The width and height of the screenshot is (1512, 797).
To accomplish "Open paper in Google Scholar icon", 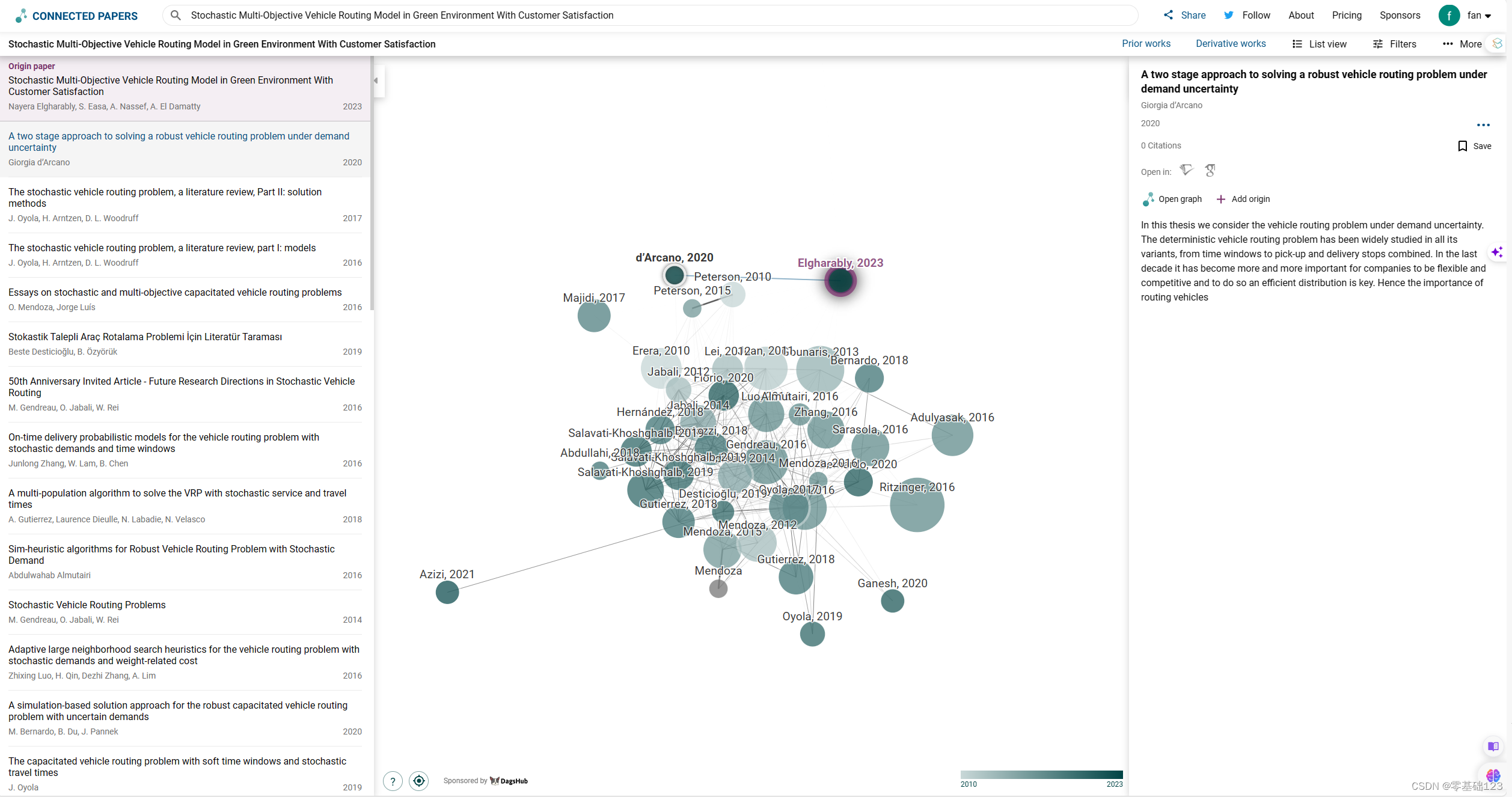I will (1210, 171).
